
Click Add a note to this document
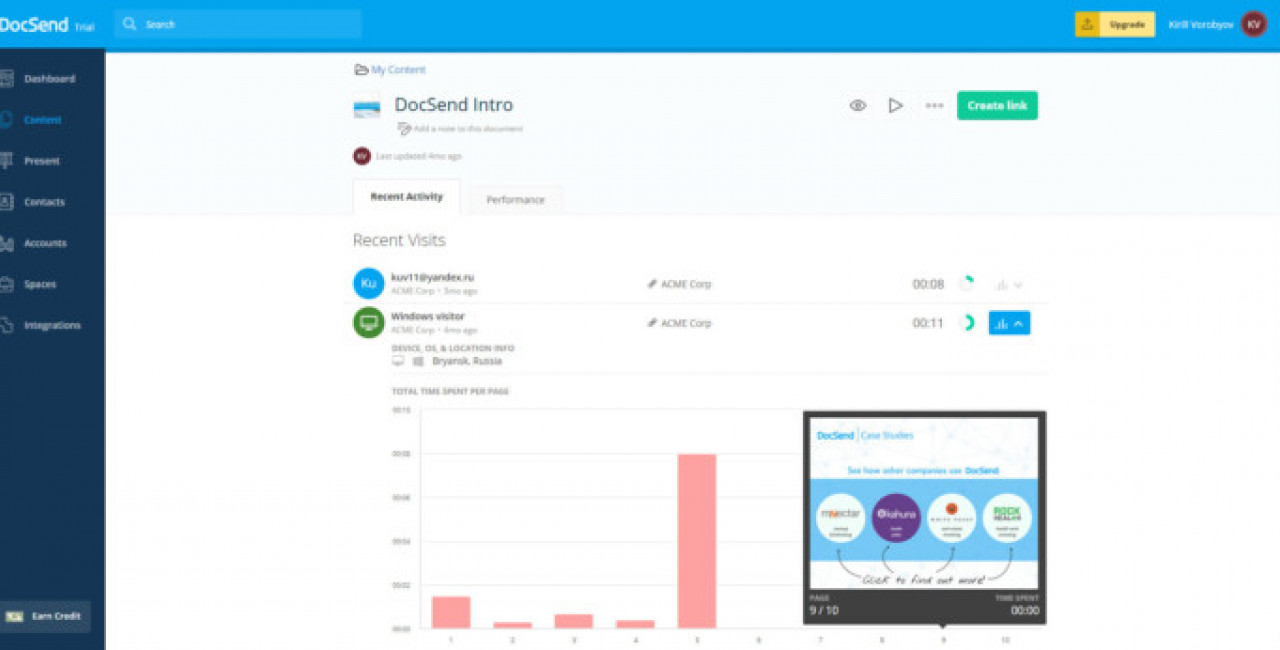coord(468,129)
